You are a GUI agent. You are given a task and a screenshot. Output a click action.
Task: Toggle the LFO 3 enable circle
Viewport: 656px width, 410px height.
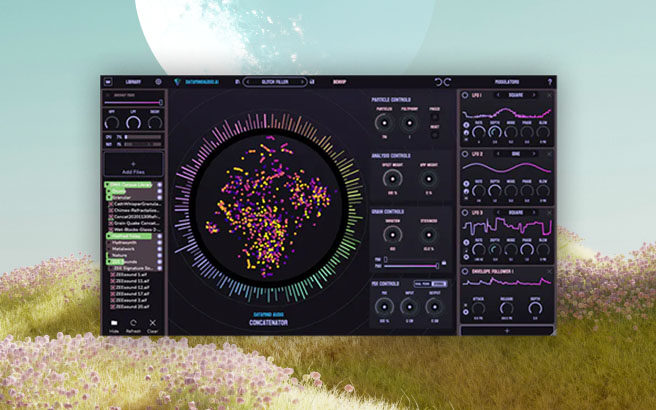click(x=465, y=213)
